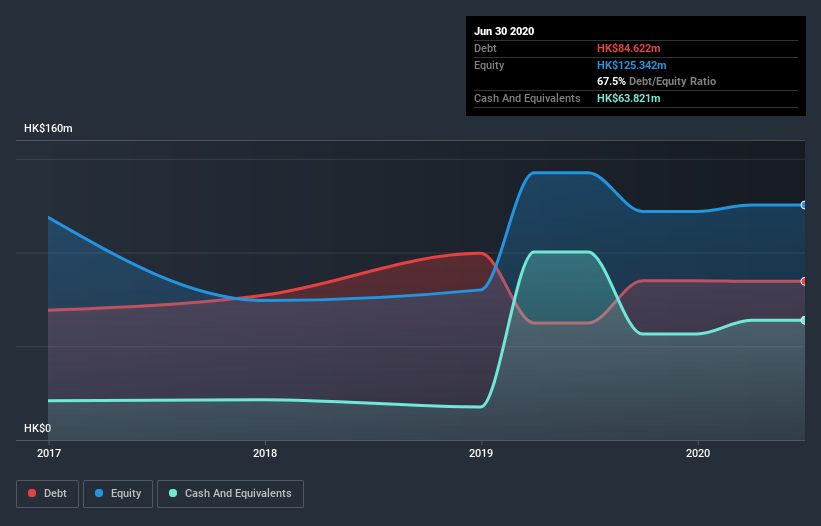Click the red Debt endpoint marker

click(x=804, y=282)
